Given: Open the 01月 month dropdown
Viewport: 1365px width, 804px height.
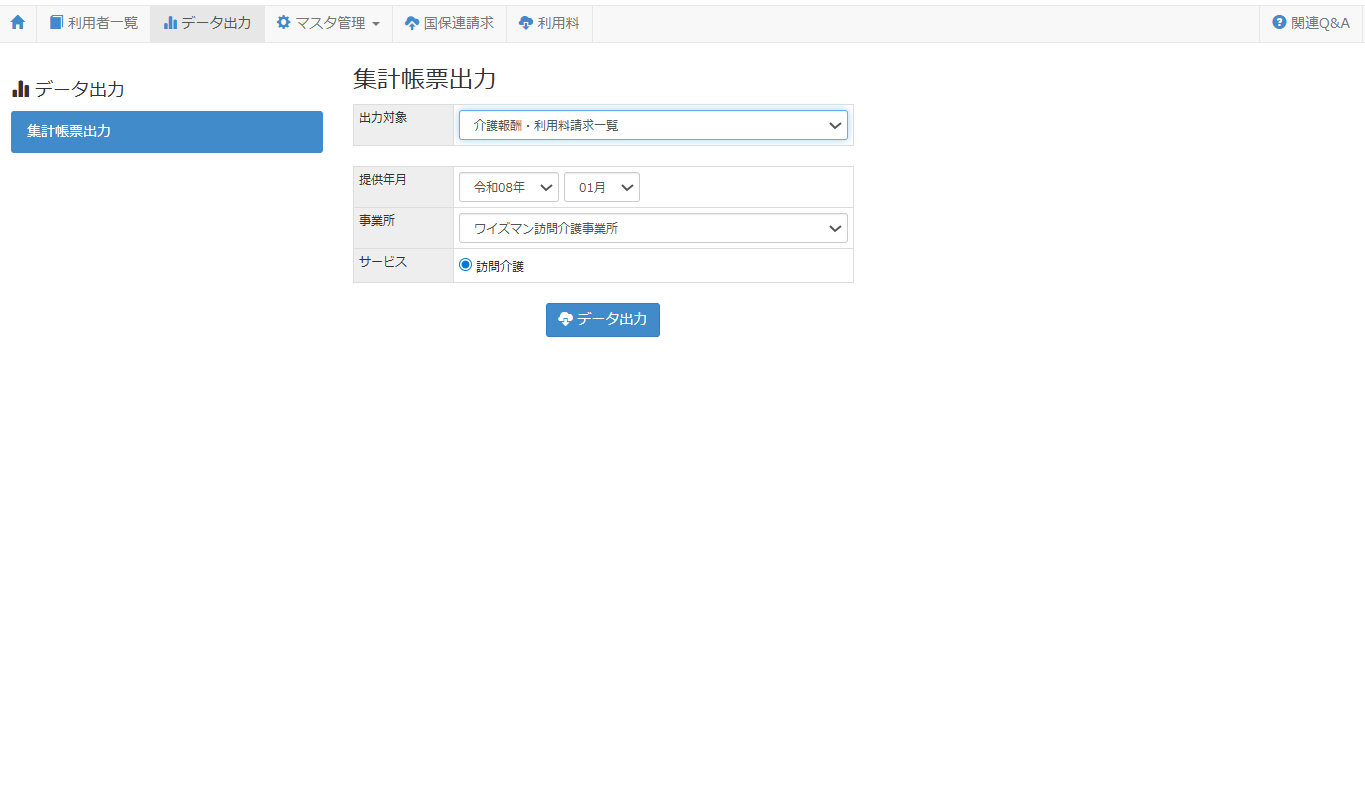Looking at the screenshot, I should [x=601, y=187].
